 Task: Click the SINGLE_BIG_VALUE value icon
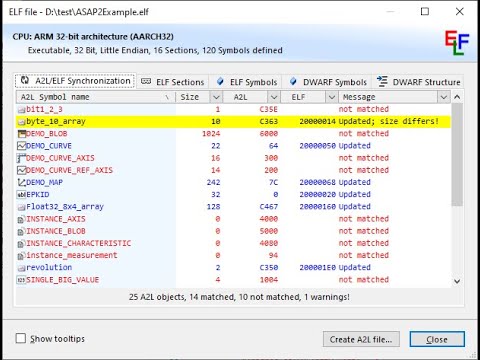[x=22, y=280]
